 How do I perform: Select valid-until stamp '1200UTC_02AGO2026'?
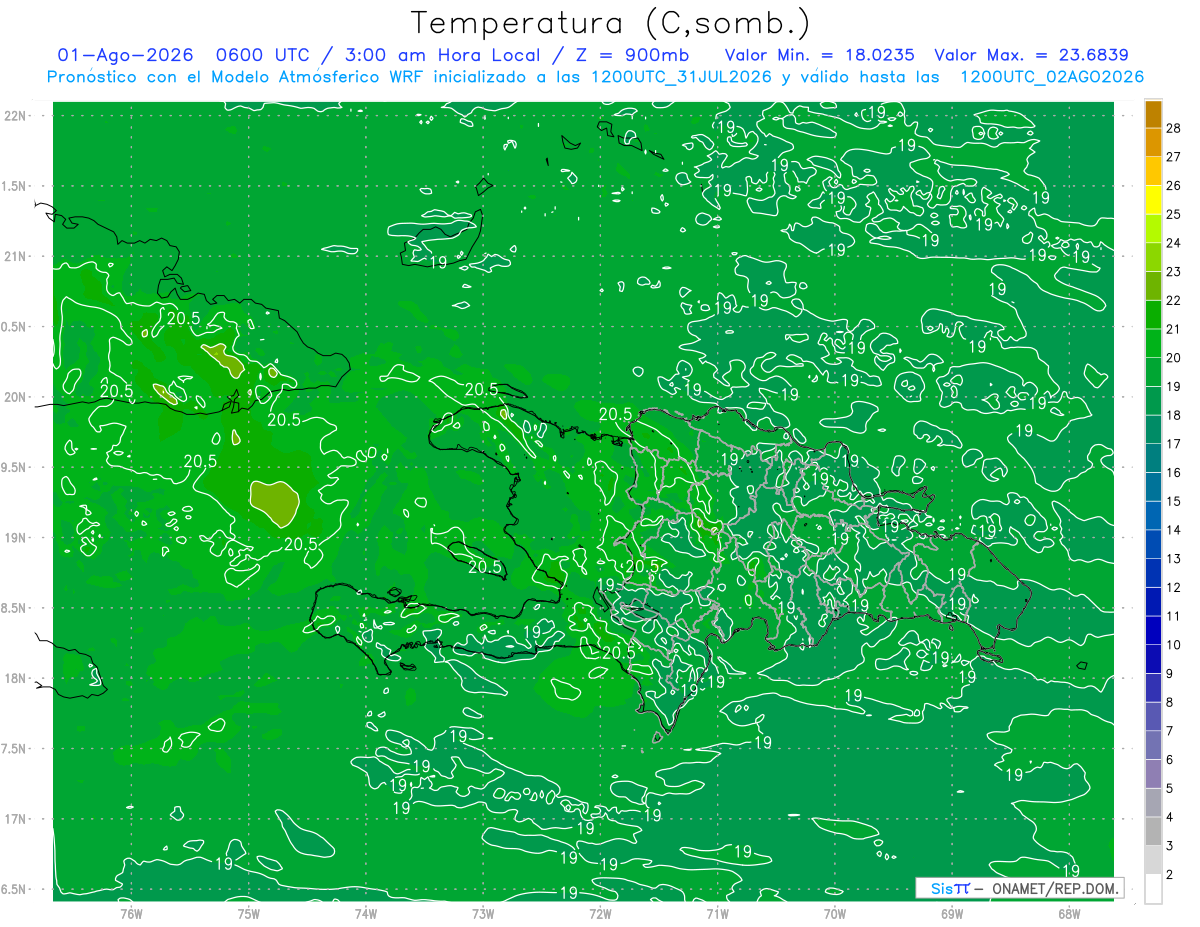(1052, 77)
